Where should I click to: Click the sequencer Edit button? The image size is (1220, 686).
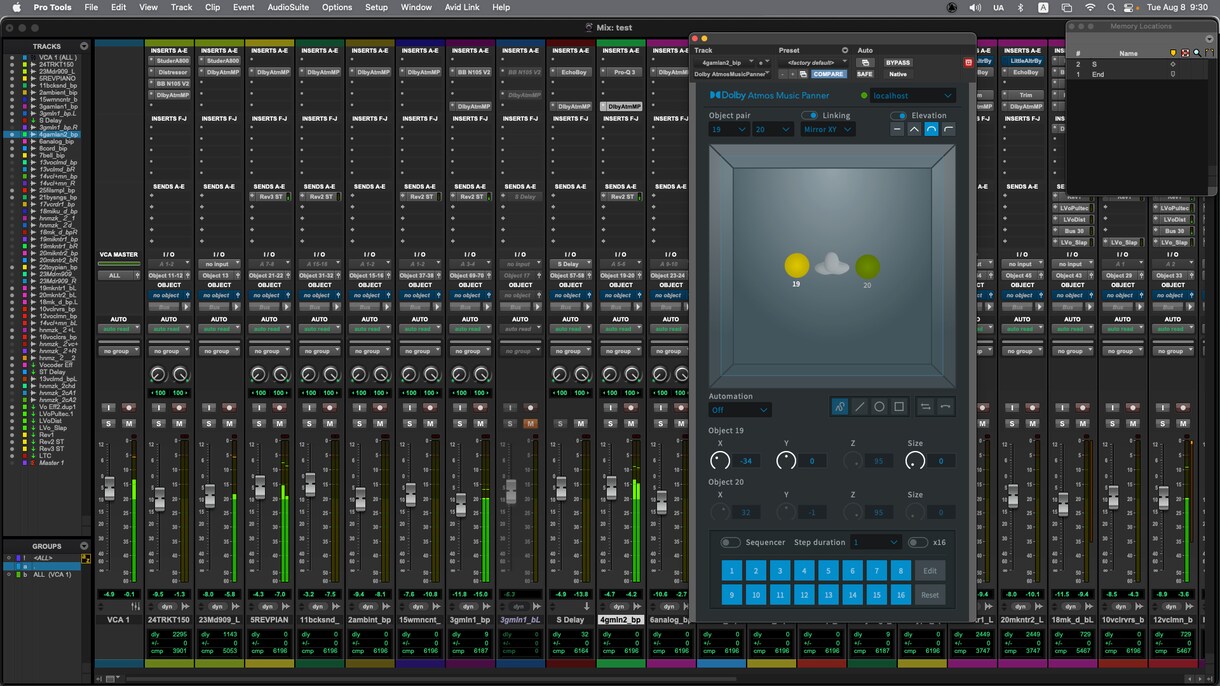930,571
